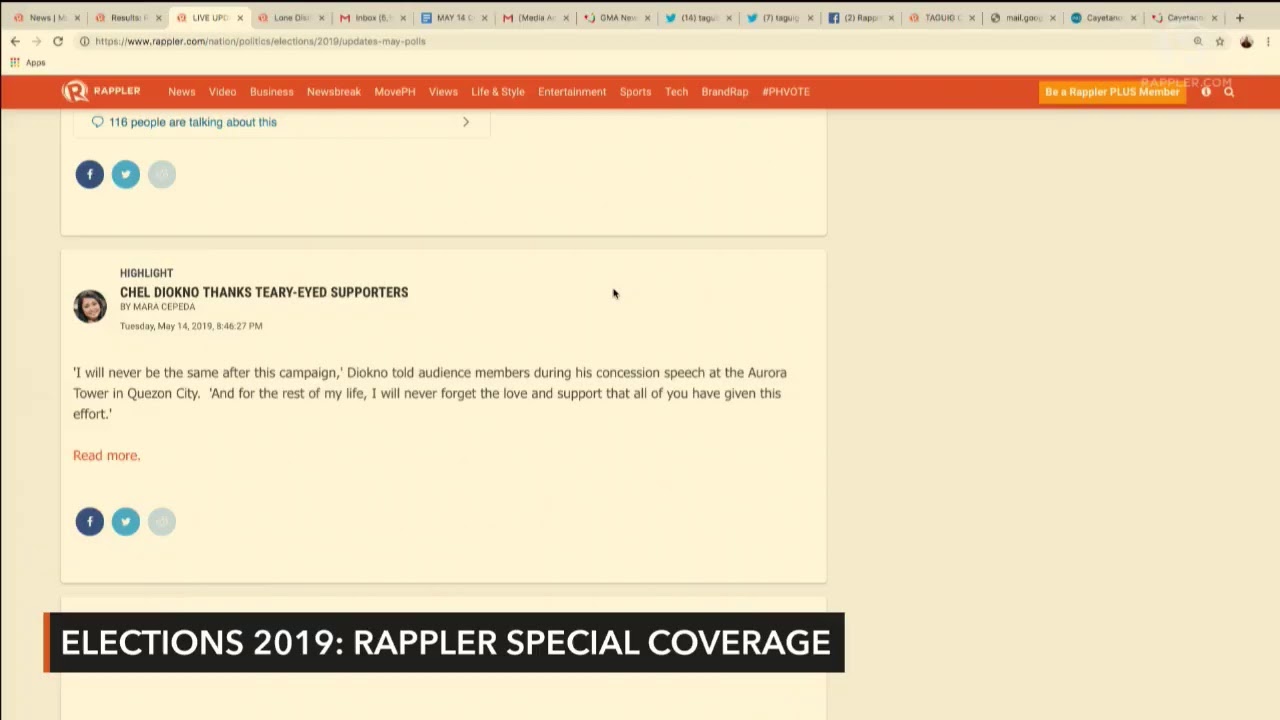Open the 'Read more.' link
1280x720 pixels.
click(106, 455)
